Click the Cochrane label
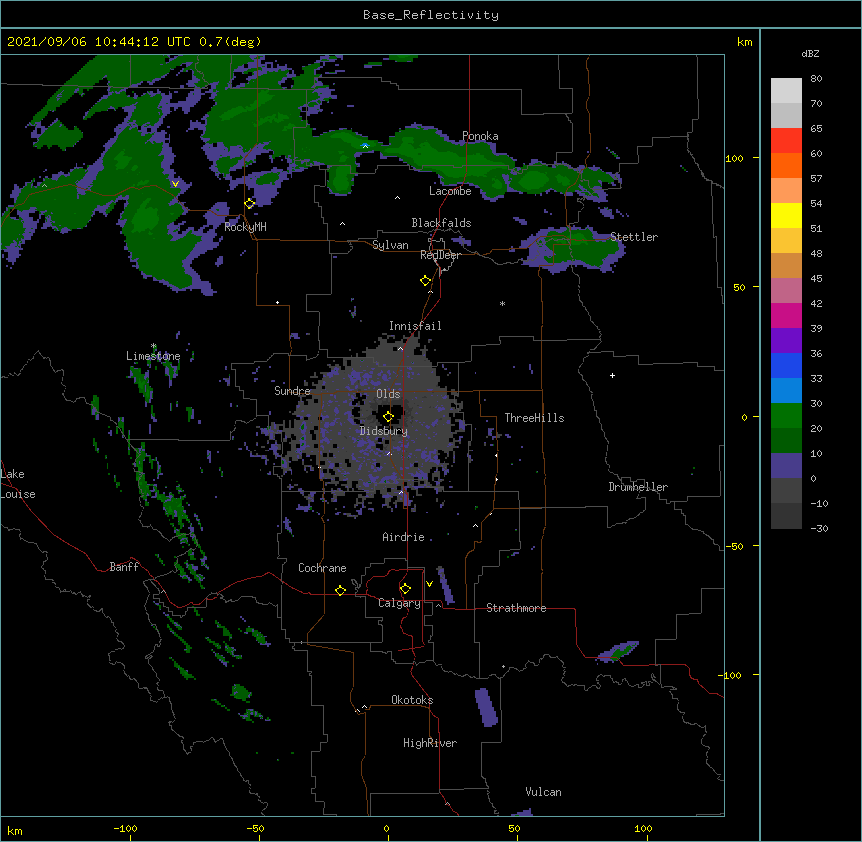The width and height of the screenshot is (862, 842). tap(322, 568)
